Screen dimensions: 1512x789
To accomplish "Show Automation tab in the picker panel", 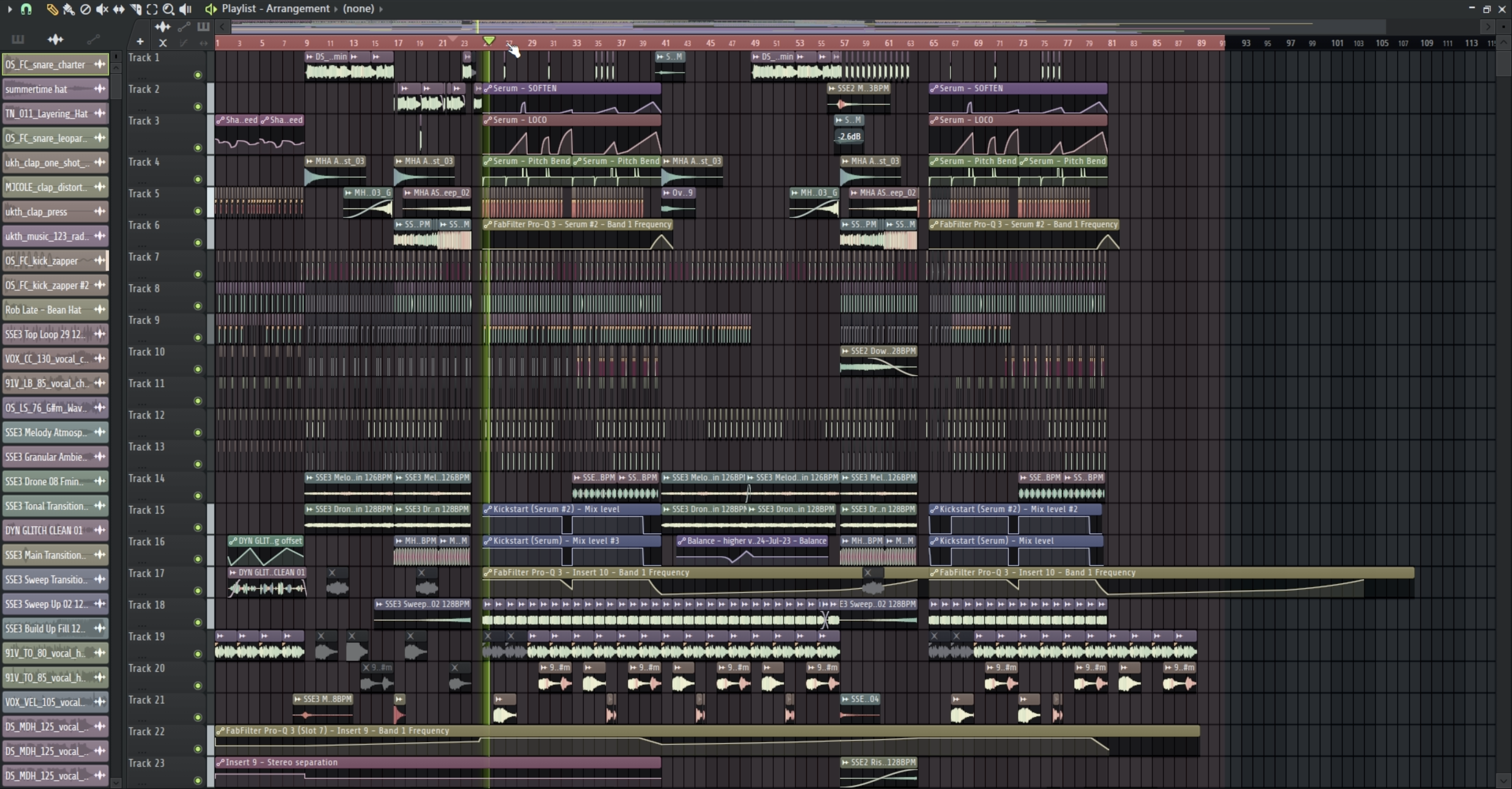I will (93, 40).
